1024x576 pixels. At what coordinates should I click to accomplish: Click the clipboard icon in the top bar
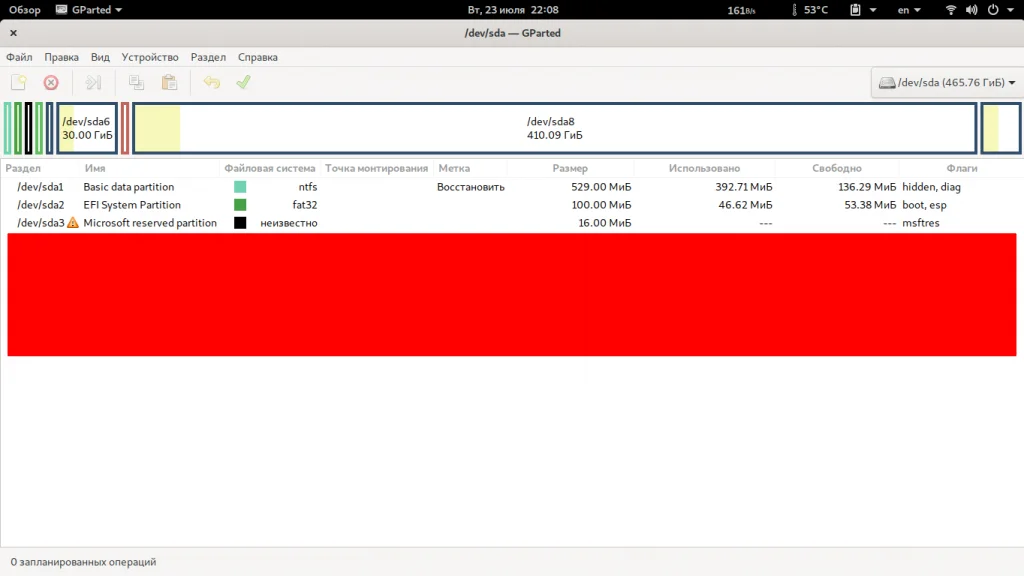(x=855, y=10)
